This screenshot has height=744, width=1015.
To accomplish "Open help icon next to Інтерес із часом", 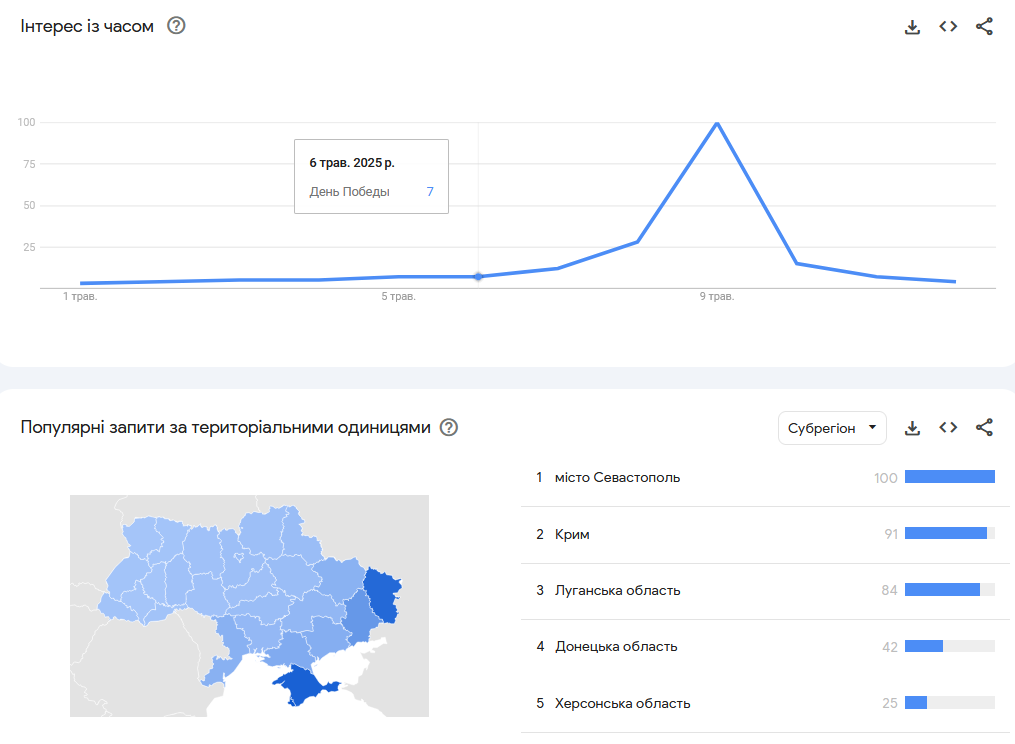I will coord(176,26).
